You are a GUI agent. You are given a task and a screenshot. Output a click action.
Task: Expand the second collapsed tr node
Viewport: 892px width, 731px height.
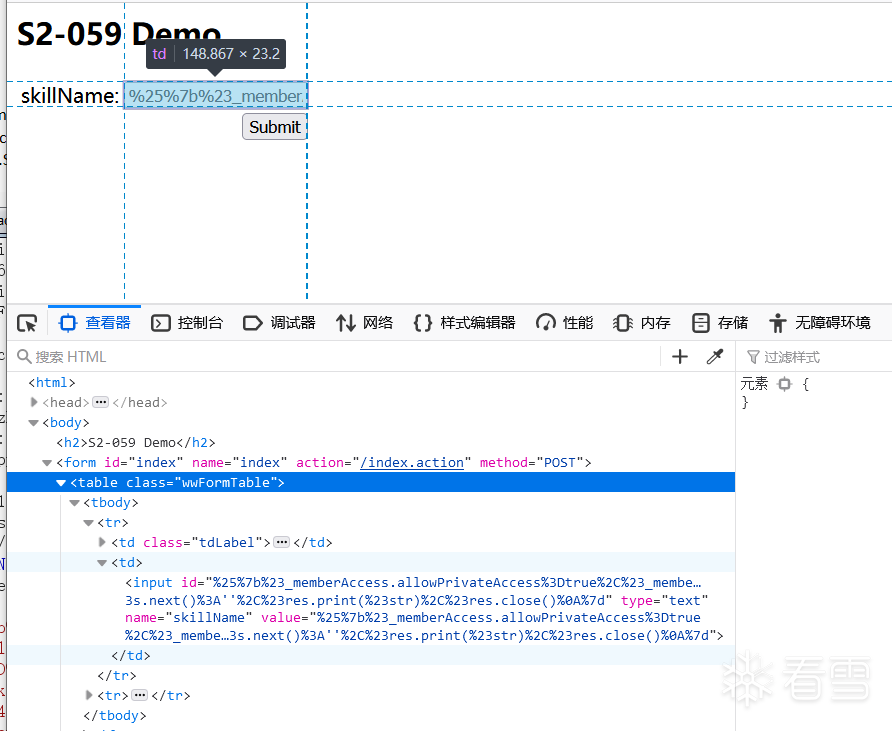click(89, 695)
